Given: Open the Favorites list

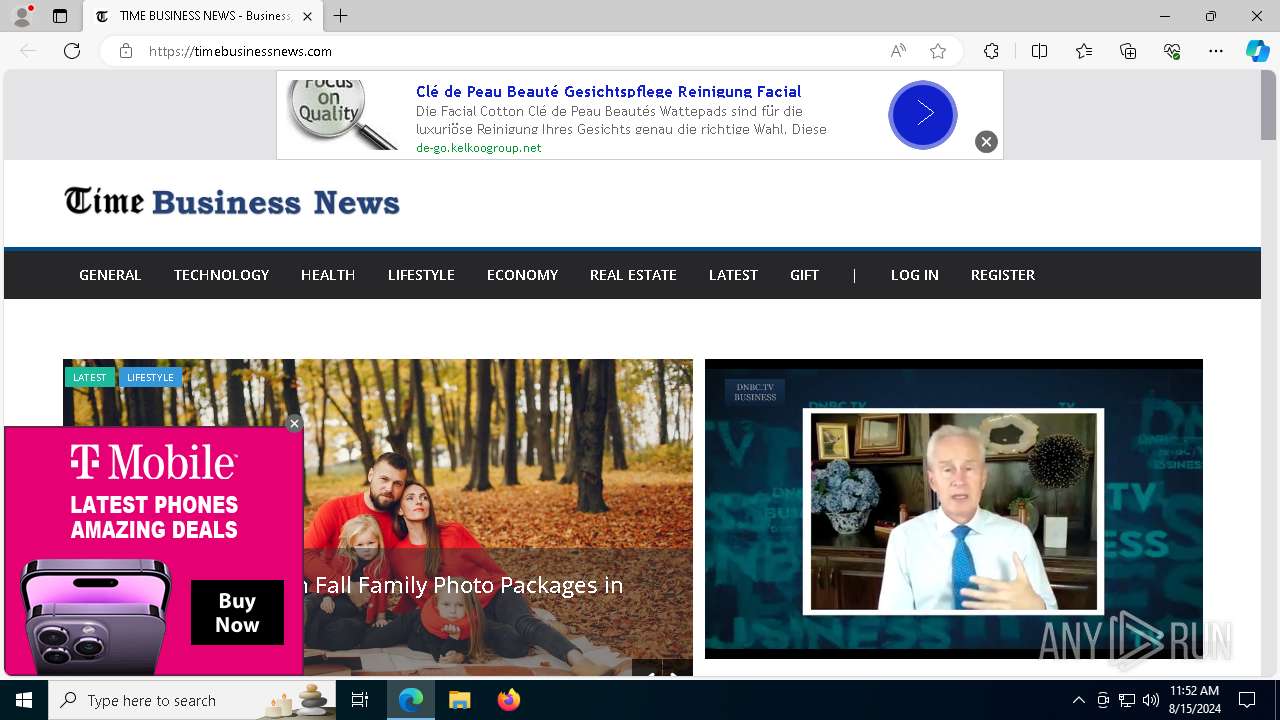Looking at the screenshot, I should (x=1084, y=51).
